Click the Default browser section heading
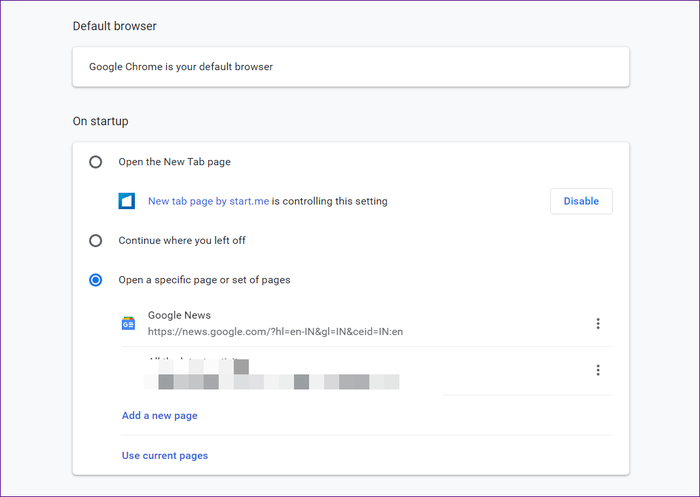 pos(115,26)
